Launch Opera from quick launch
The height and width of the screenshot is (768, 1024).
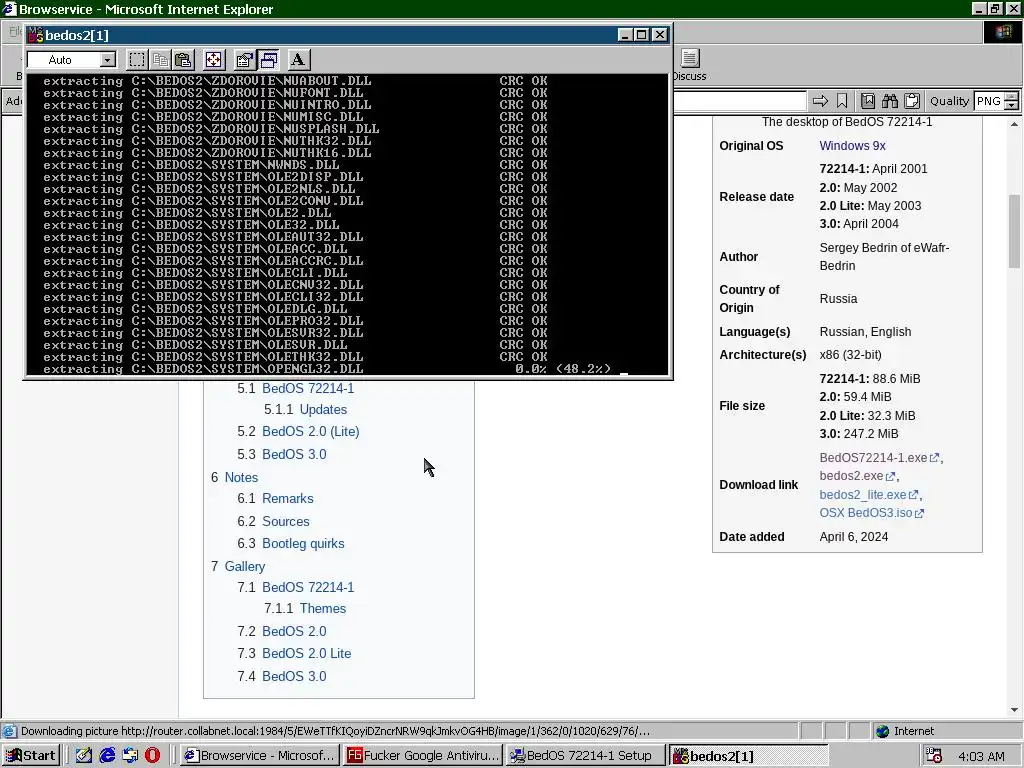click(152, 756)
